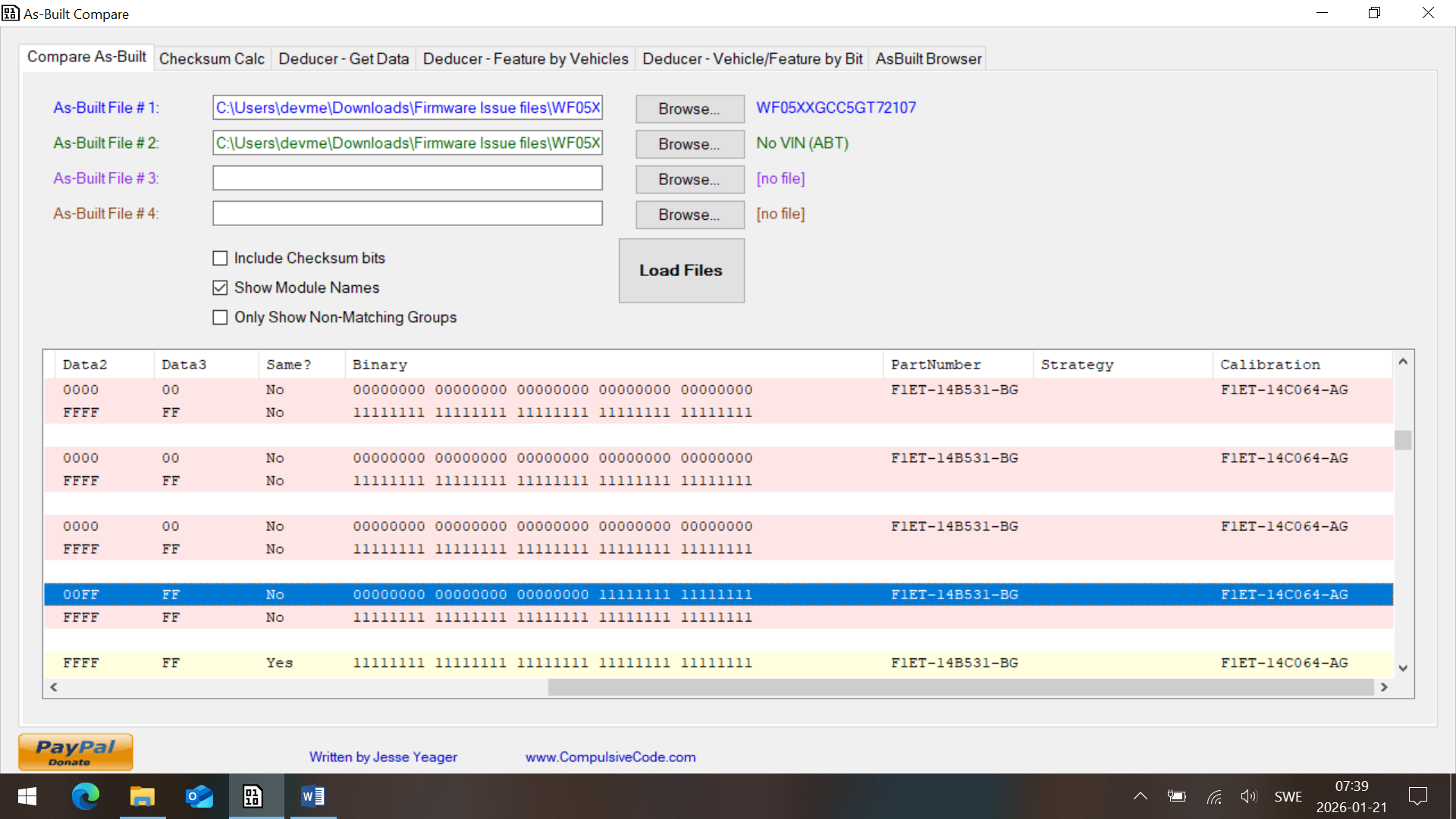Switch to the Checksum Calc tab
The width and height of the screenshot is (1456, 819).
tap(212, 58)
